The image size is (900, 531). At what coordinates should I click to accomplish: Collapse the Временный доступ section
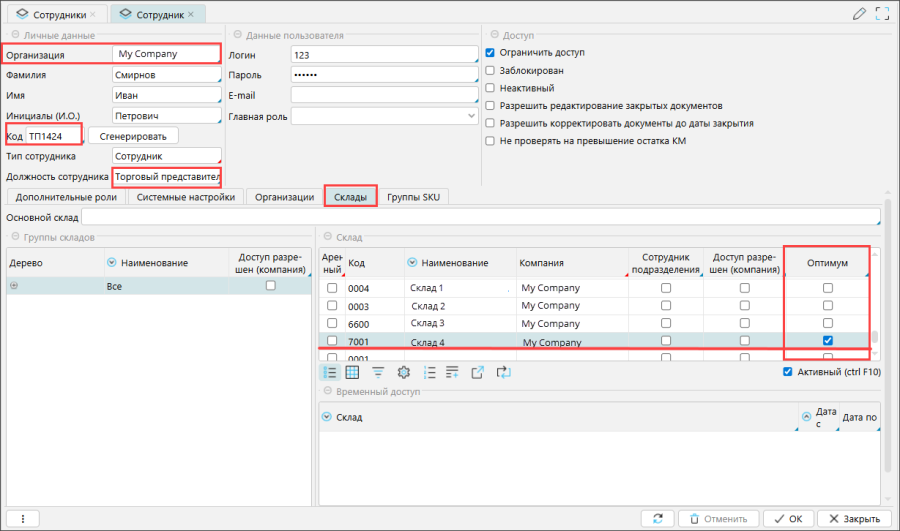(327, 392)
